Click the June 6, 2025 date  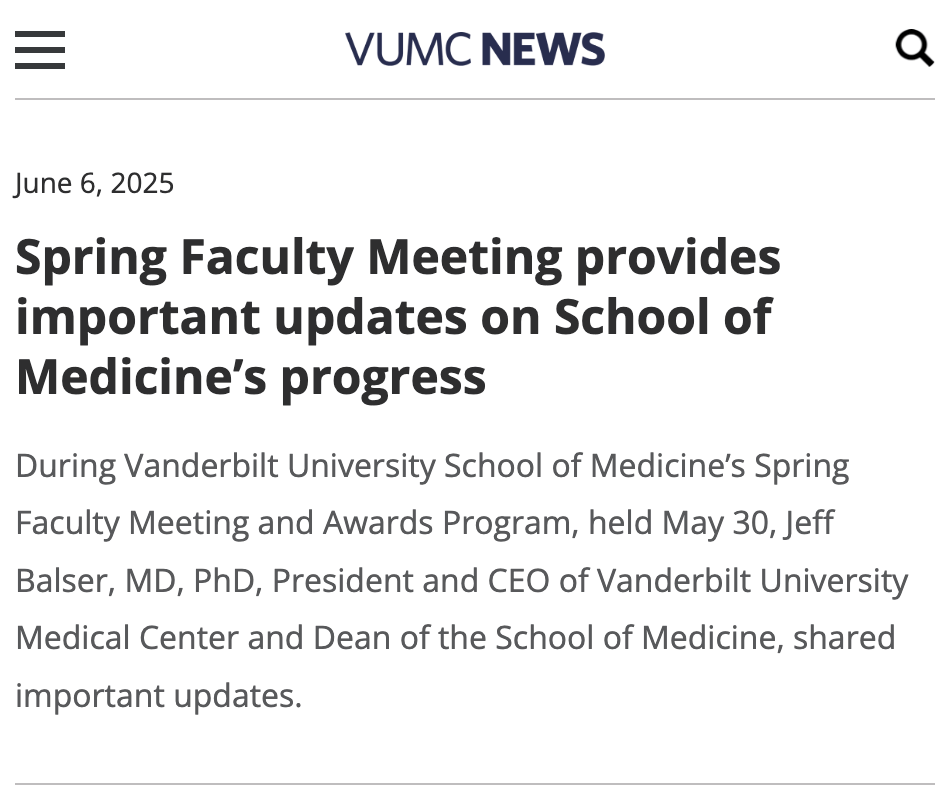(x=94, y=184)
